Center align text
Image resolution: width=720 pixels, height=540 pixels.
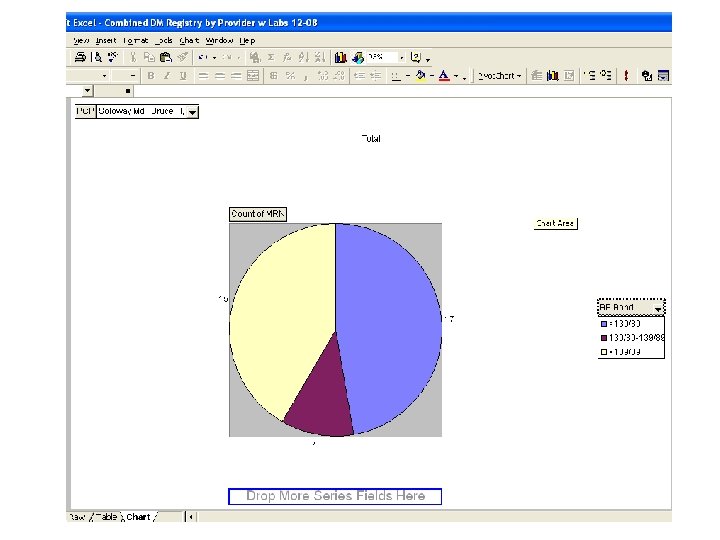(x=219, y=76)
